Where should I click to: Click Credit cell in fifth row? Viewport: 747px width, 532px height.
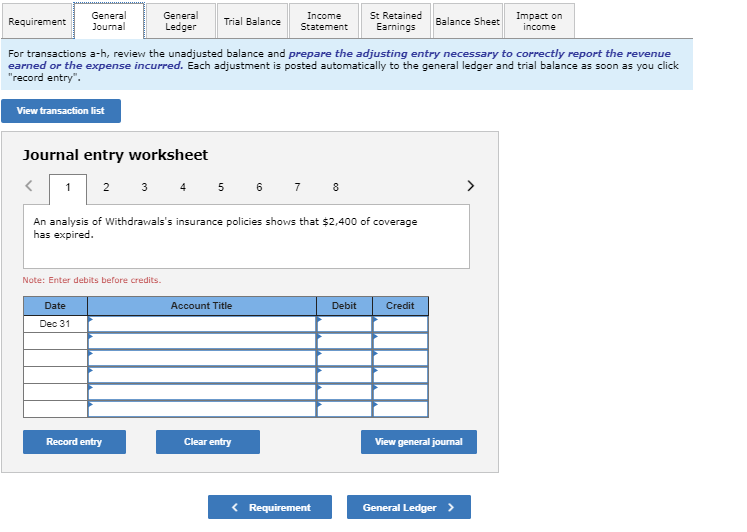point(400,392)
